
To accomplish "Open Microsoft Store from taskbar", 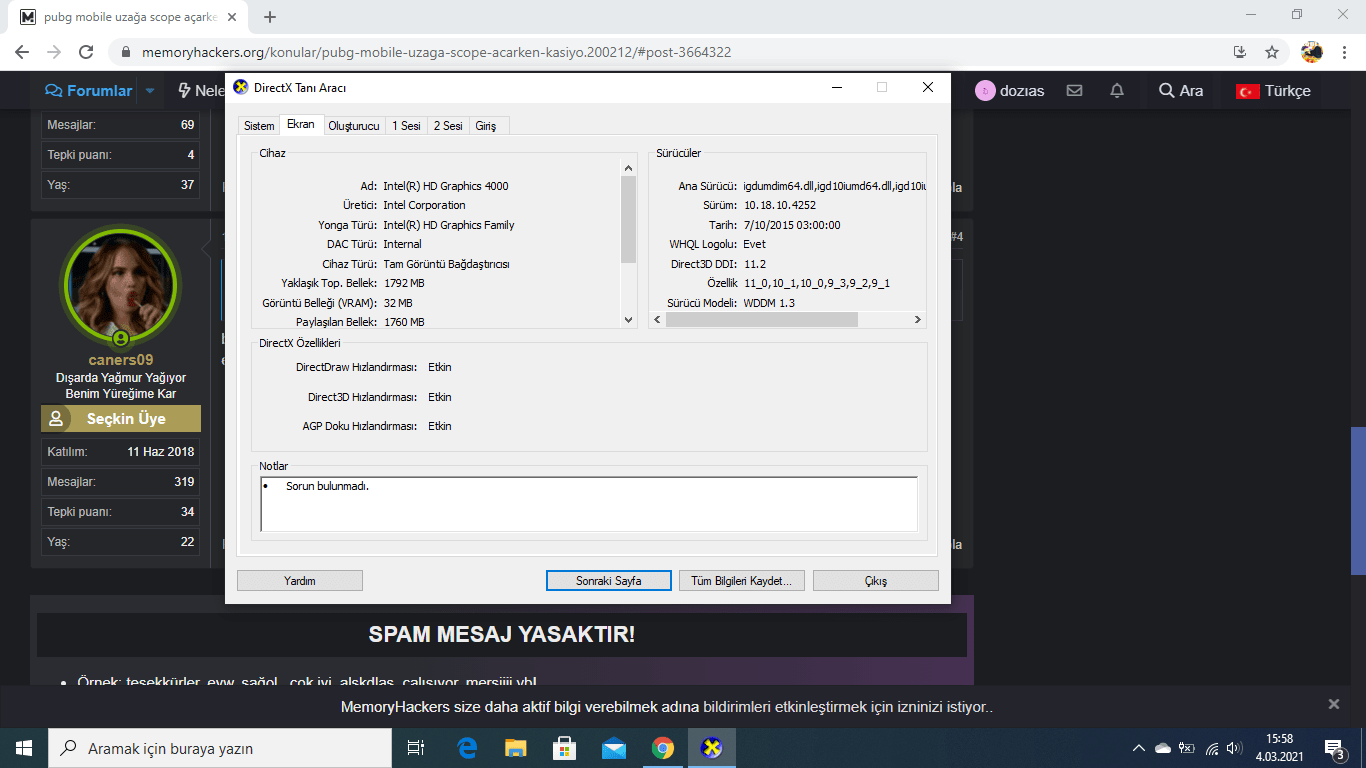I will tap(564, 748).
